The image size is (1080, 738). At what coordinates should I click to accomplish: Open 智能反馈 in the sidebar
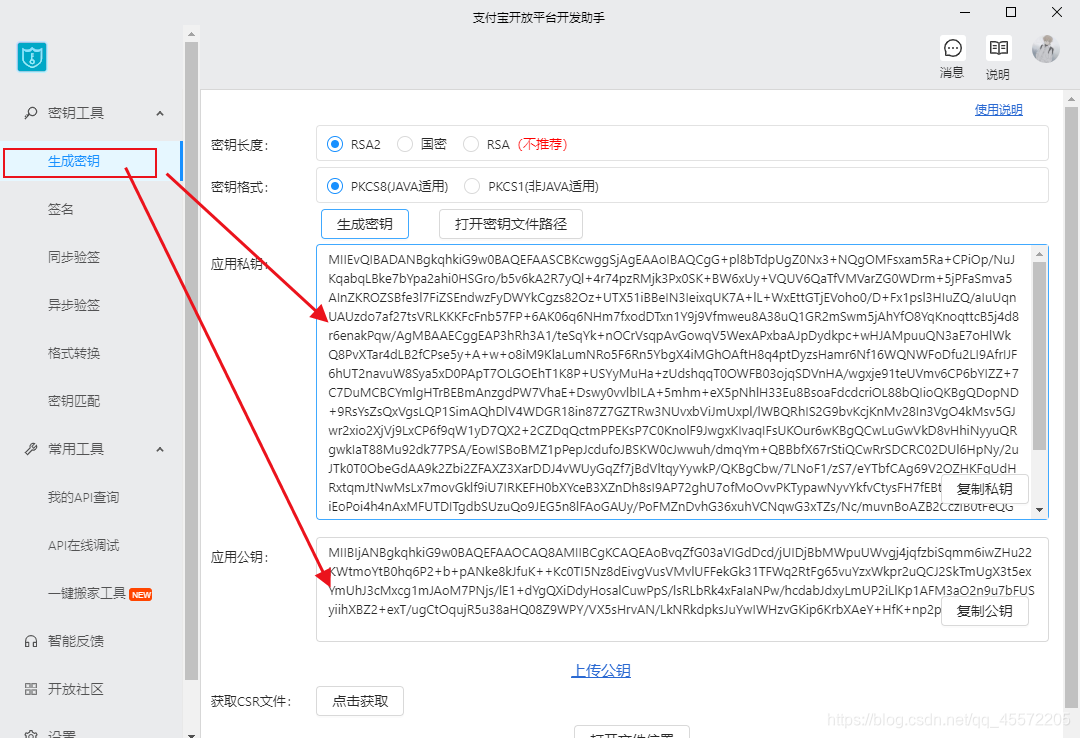[76, 642]
